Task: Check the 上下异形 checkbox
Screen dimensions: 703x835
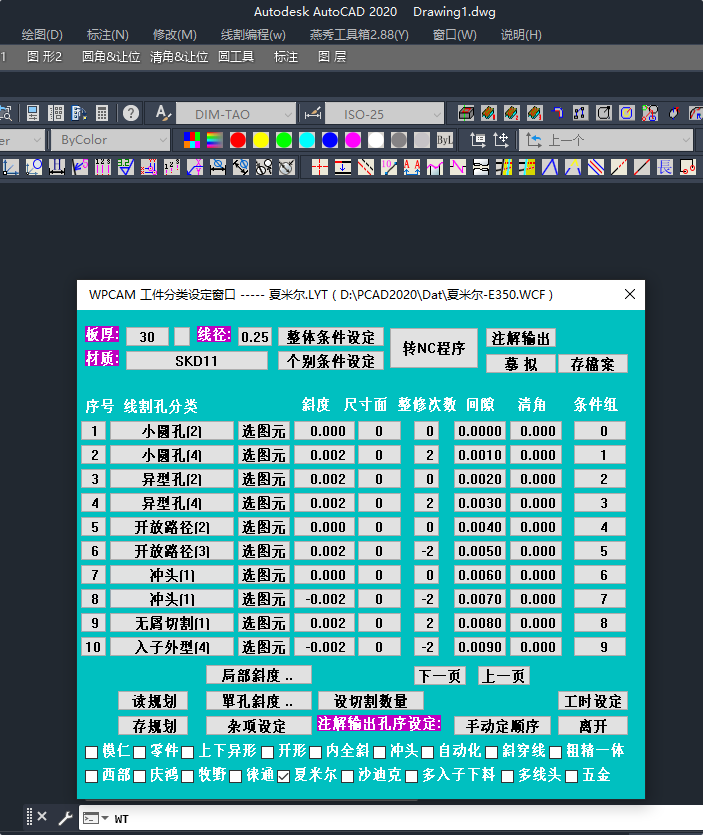Action: [187, 752]
